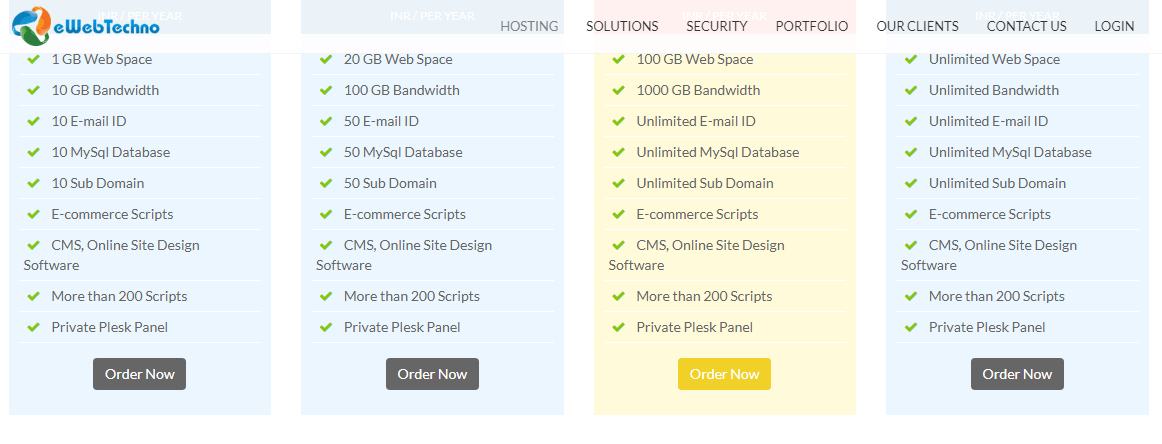Open the OUR CLIENTS page
The image size is (1162, 444).
pos(917,27)
